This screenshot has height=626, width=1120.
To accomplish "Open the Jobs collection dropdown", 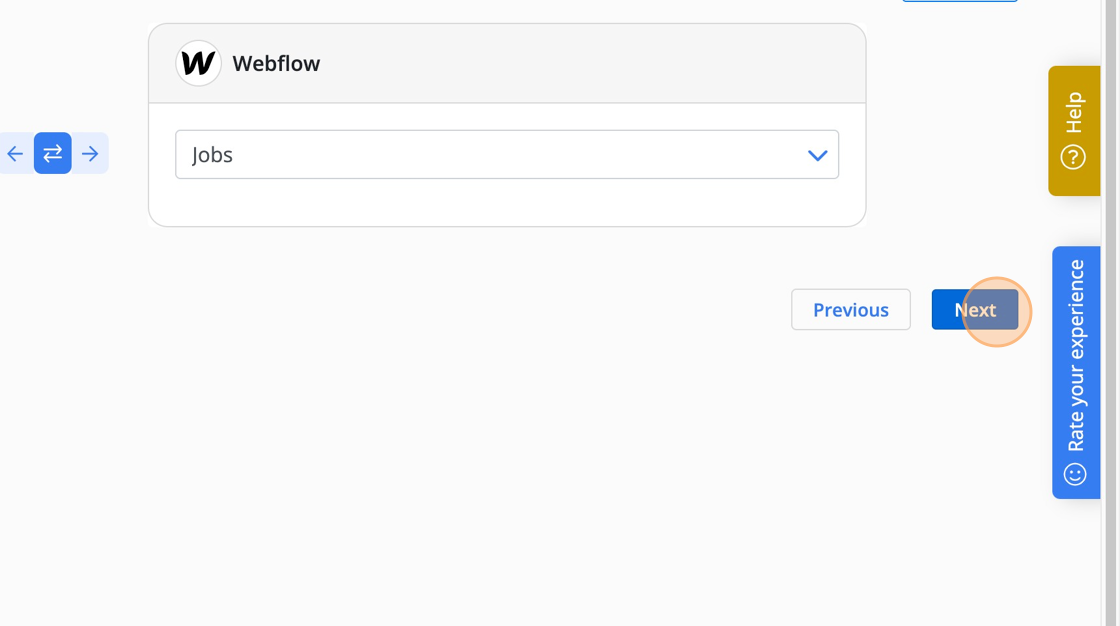I will [x=507, y=154].
